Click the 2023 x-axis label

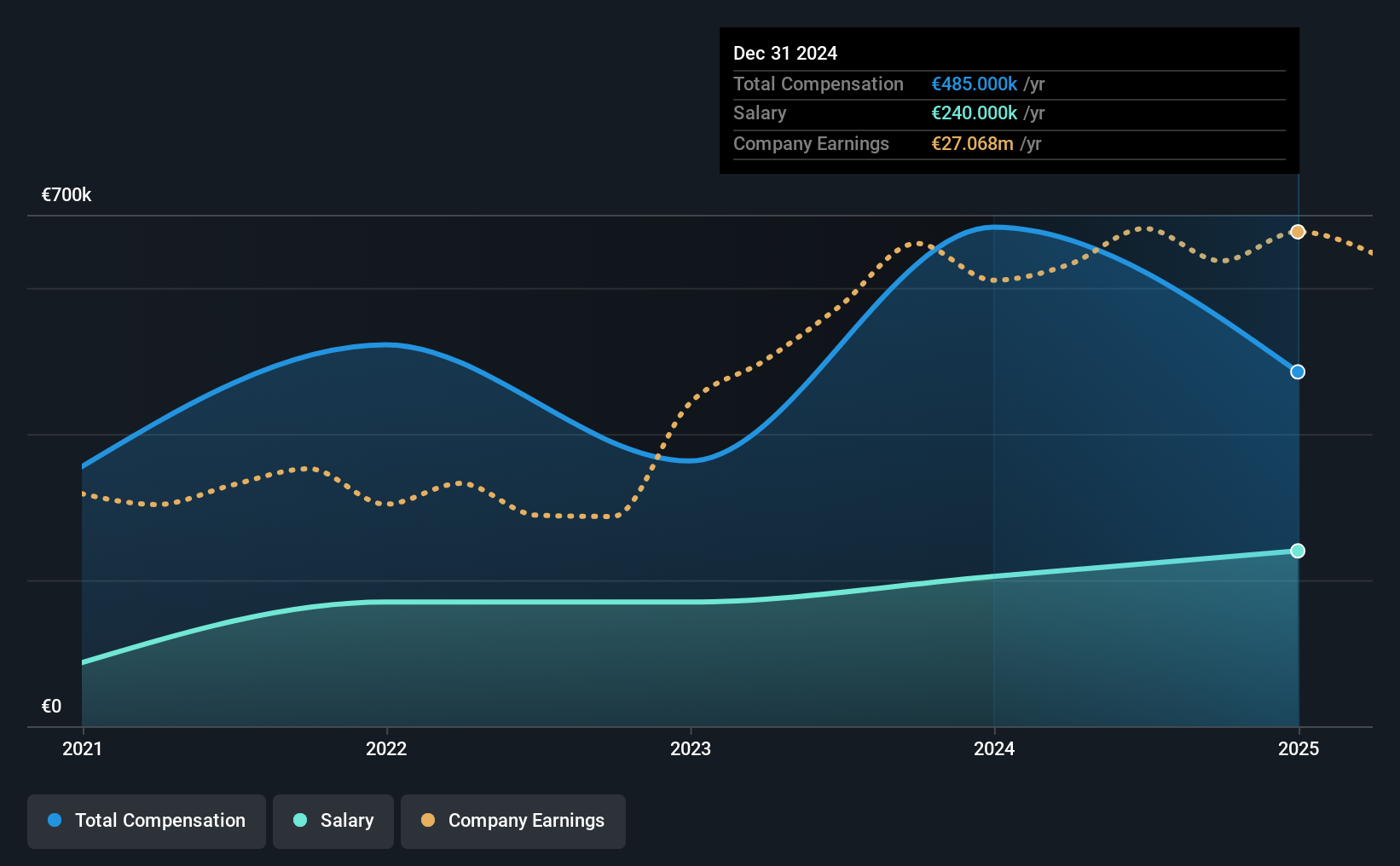click(x=691, y=748)
